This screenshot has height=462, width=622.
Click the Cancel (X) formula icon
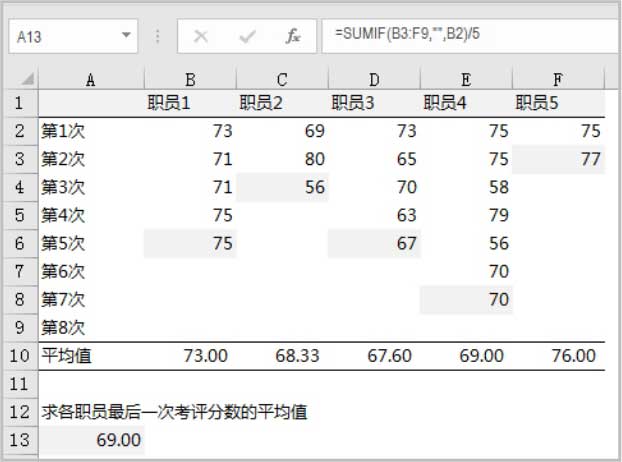(x=201, y=36)
